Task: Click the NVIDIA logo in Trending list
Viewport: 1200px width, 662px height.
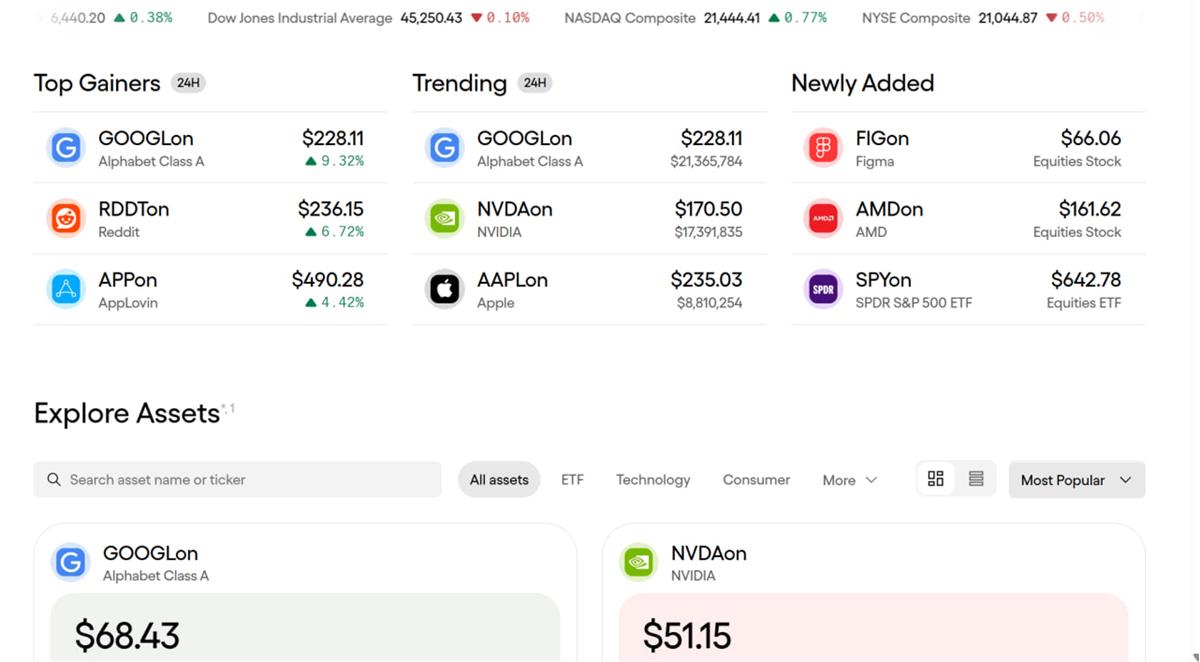Action: coord(445,219)
